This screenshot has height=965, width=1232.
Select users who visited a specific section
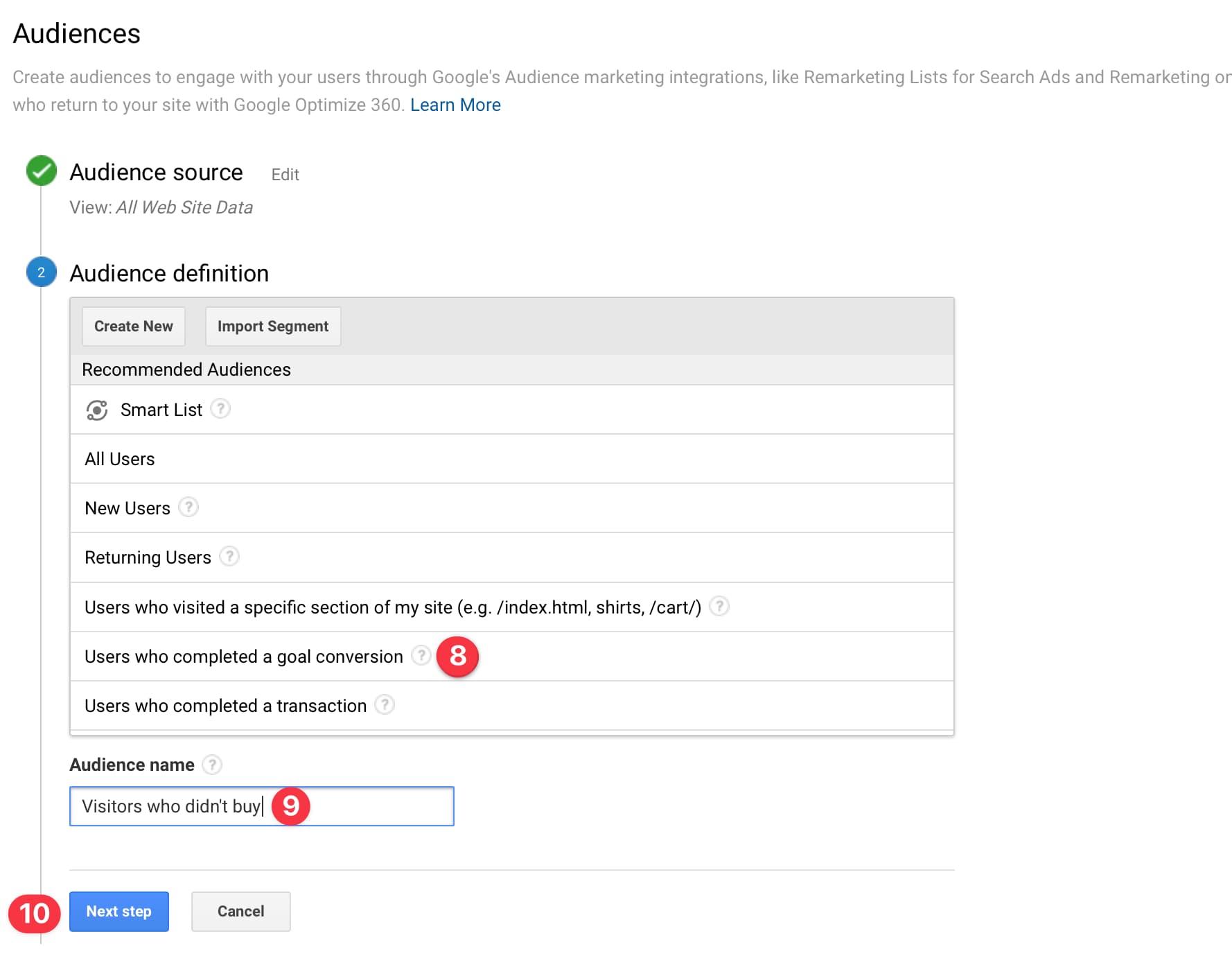click(x=512, y=607)
